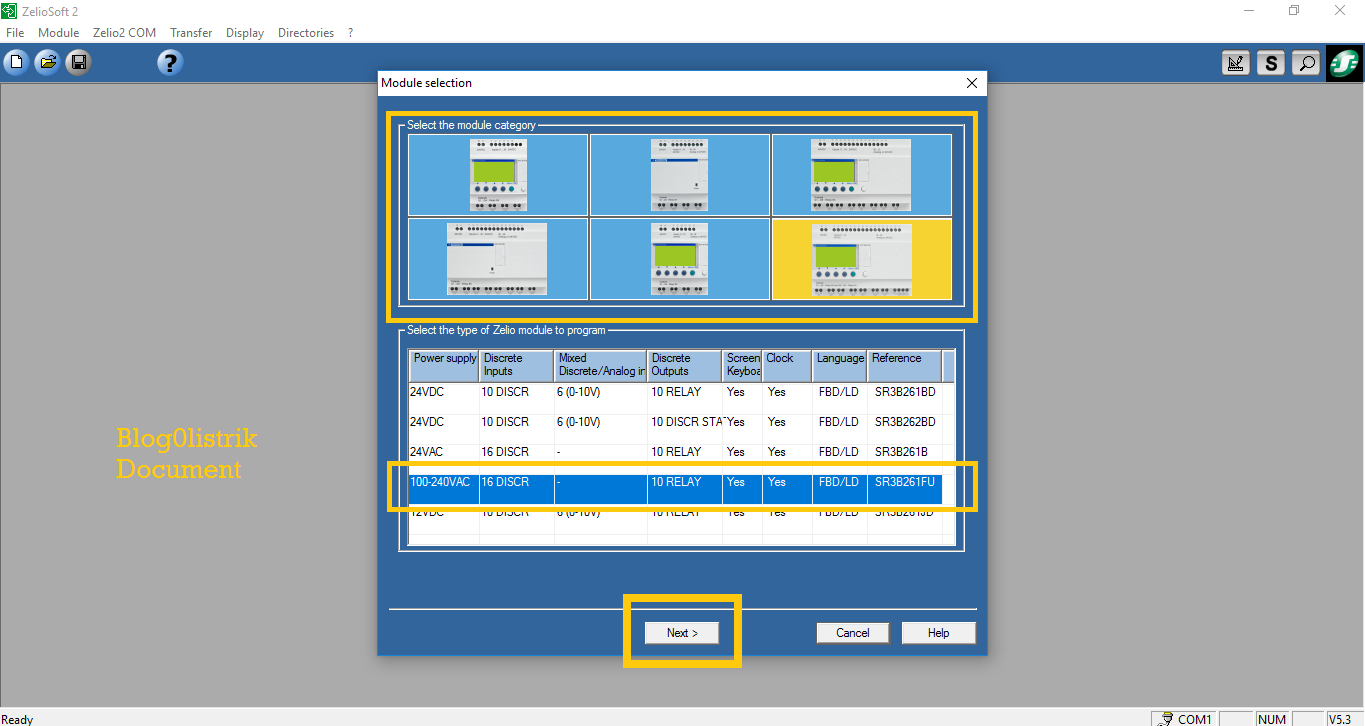Select the simulation mode drawing icon
Screen dimensions: 1365x726
pyautogui.click(x=1235, y=62)
